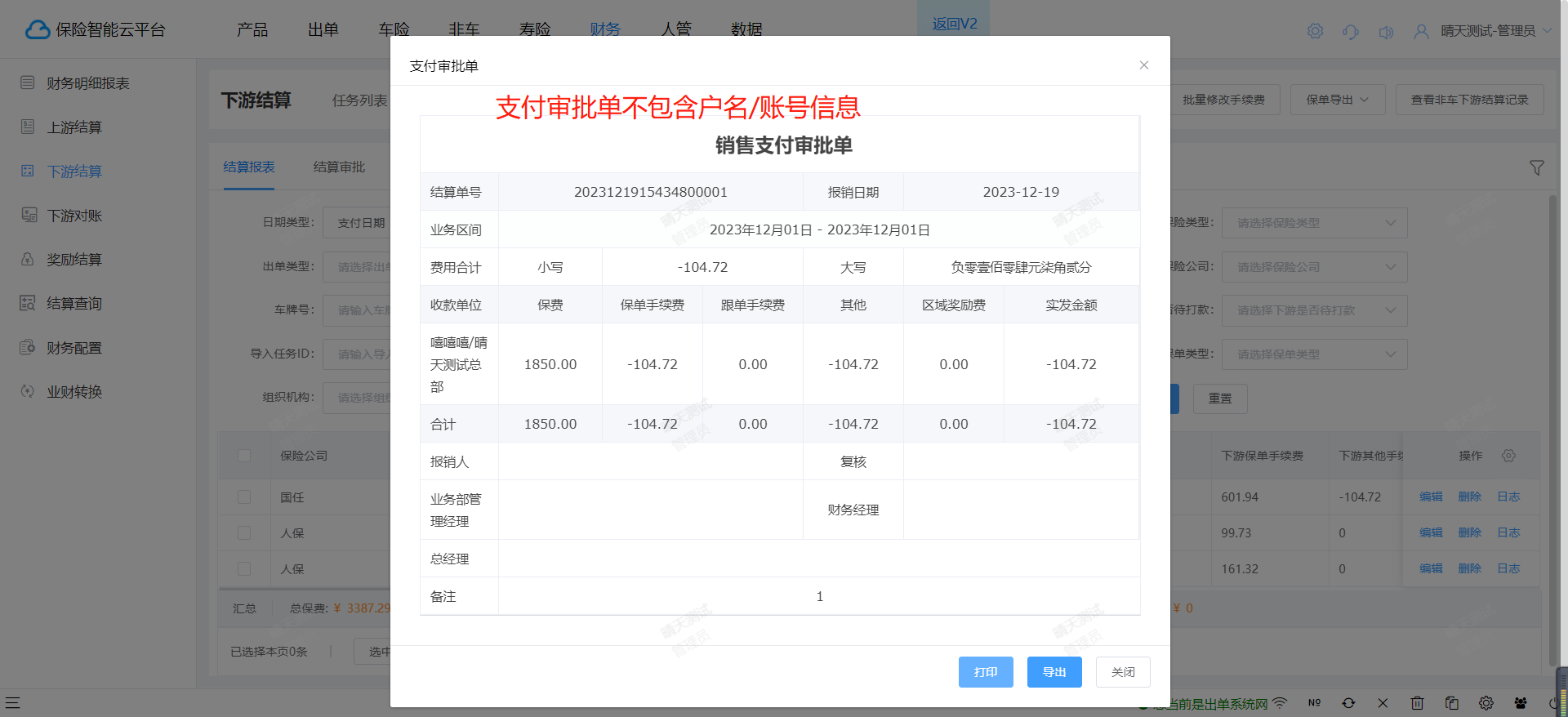Select 奖励结算 in sidebar
Image resolution: width=1568 pixels, height=717 pixels.
pos(74,260)
